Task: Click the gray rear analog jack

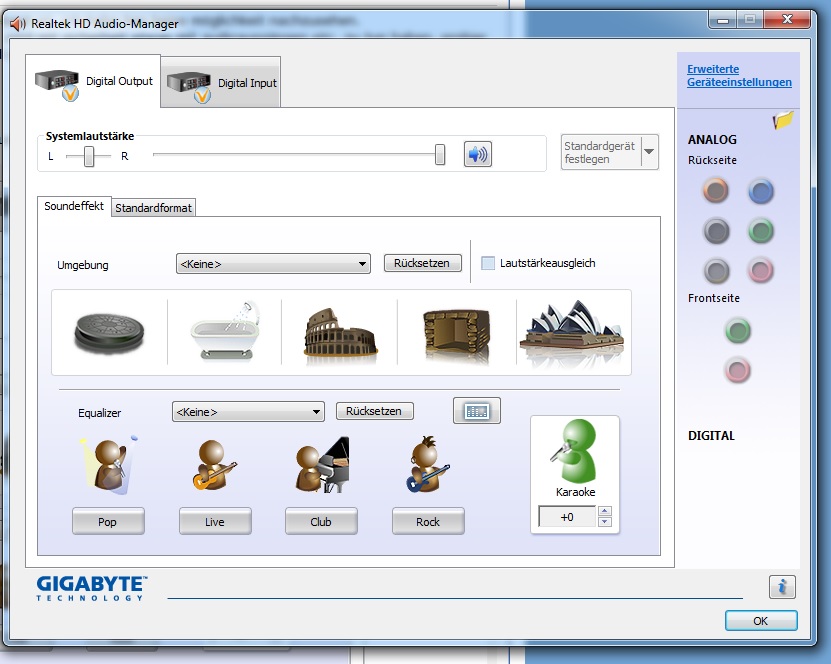Action: pos(717,271)
